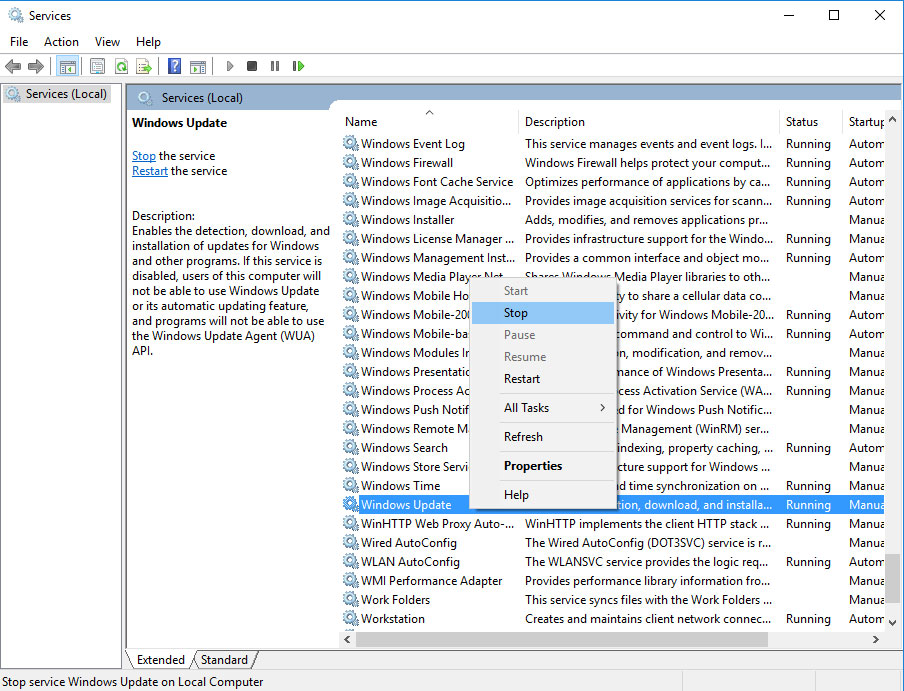
Task: Click the Back arrow toolbar icon
Action: pos(13,66)
